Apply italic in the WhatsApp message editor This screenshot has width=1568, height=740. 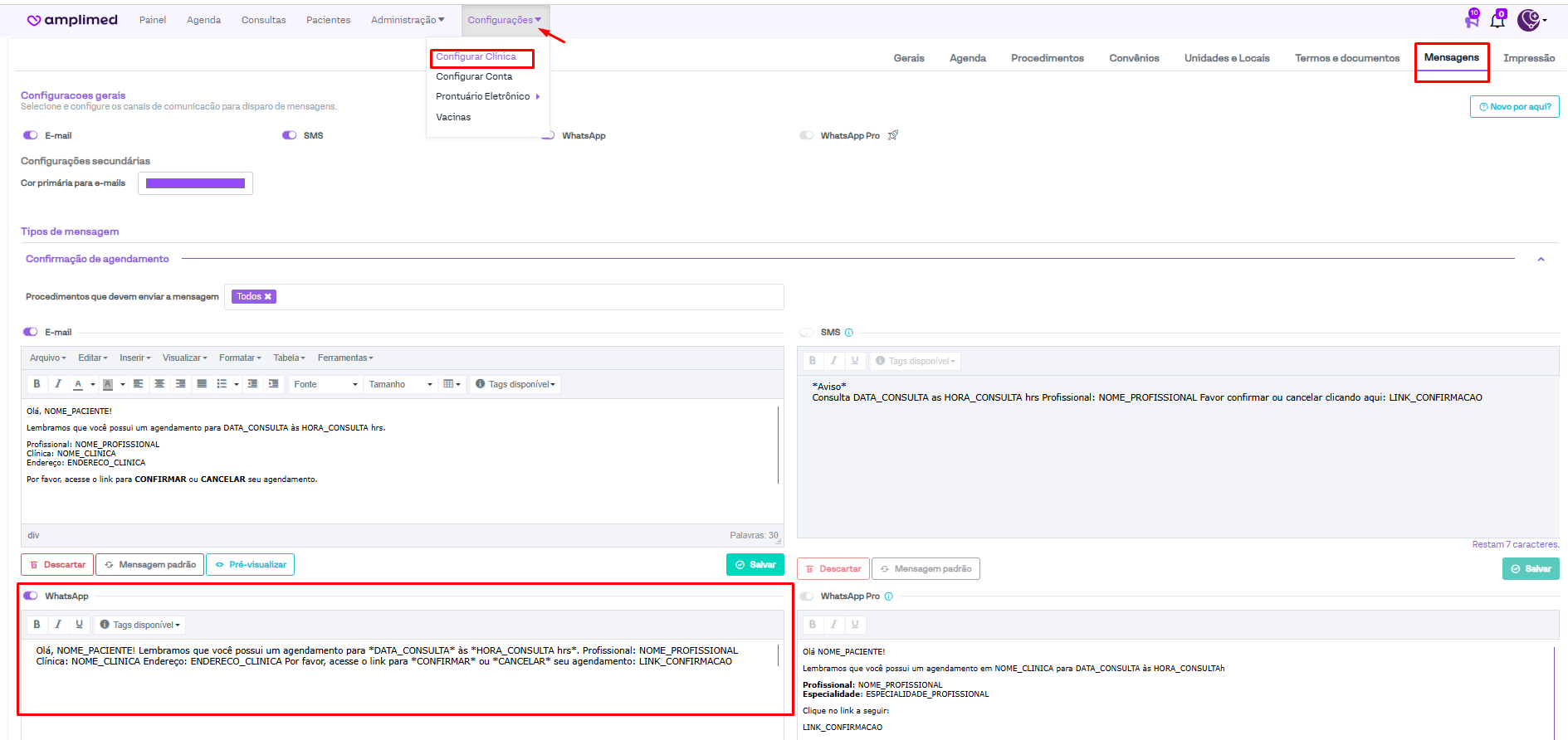[58, 625]
